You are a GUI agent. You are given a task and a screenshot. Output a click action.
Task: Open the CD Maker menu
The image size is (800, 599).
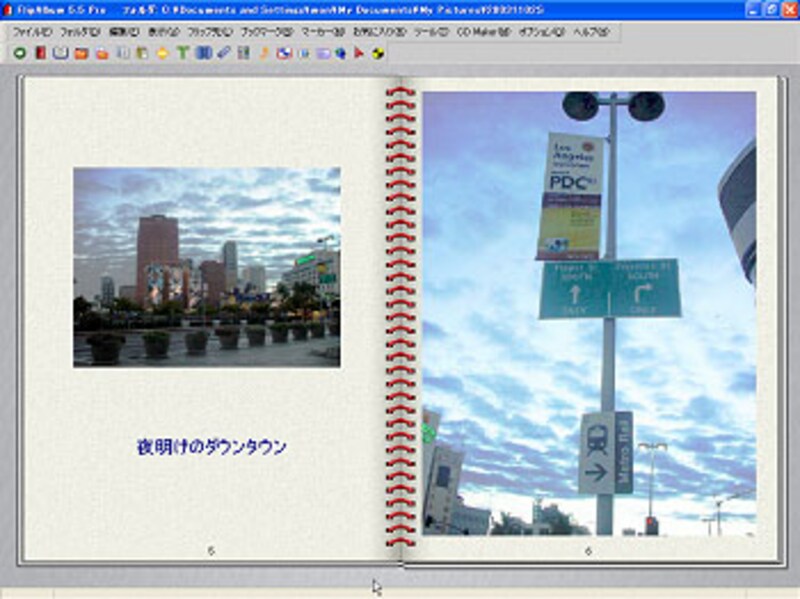point(484,32)
